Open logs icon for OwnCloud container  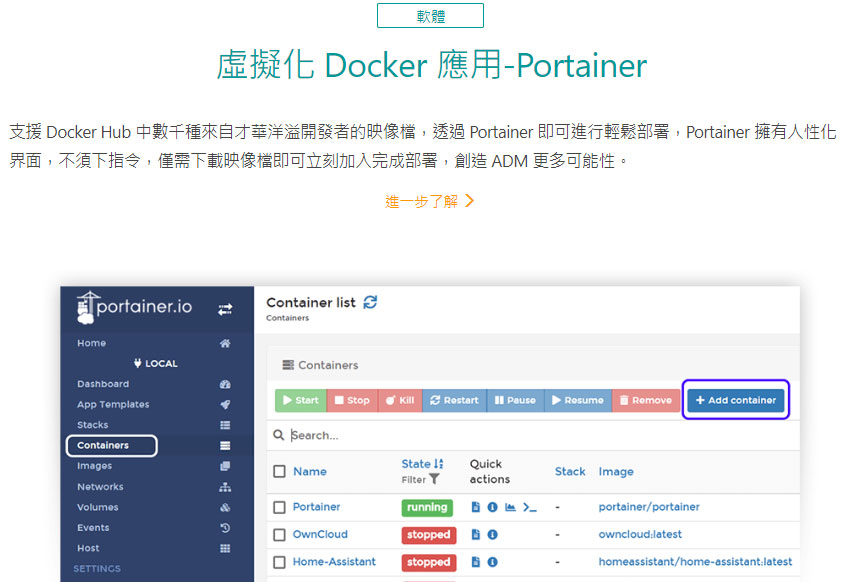(x=476, y=534)
